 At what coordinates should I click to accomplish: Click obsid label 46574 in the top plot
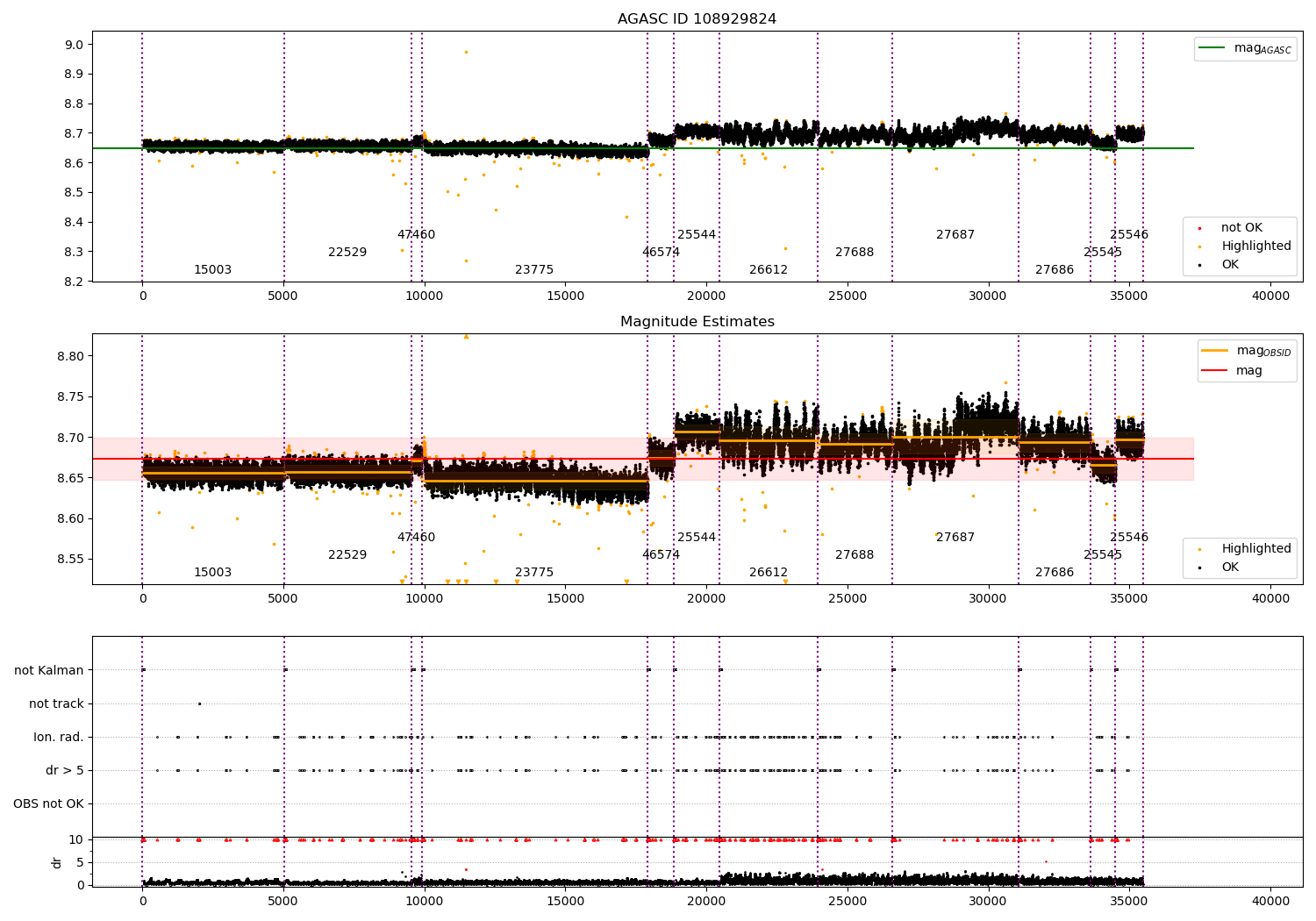click(661, 253)
